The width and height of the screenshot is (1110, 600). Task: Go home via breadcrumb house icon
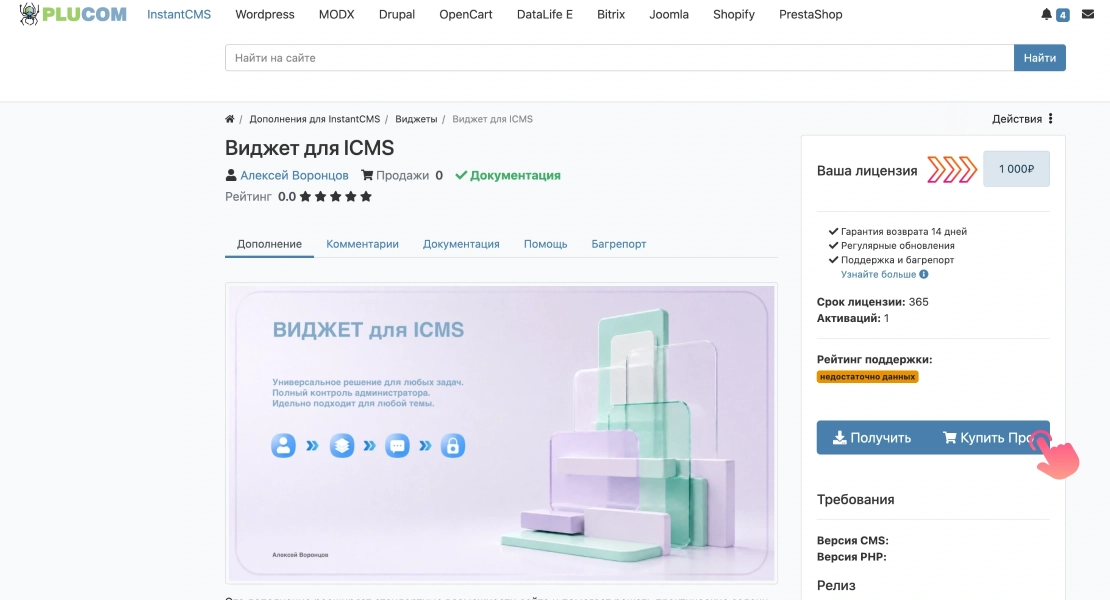(x=229, y=119)
